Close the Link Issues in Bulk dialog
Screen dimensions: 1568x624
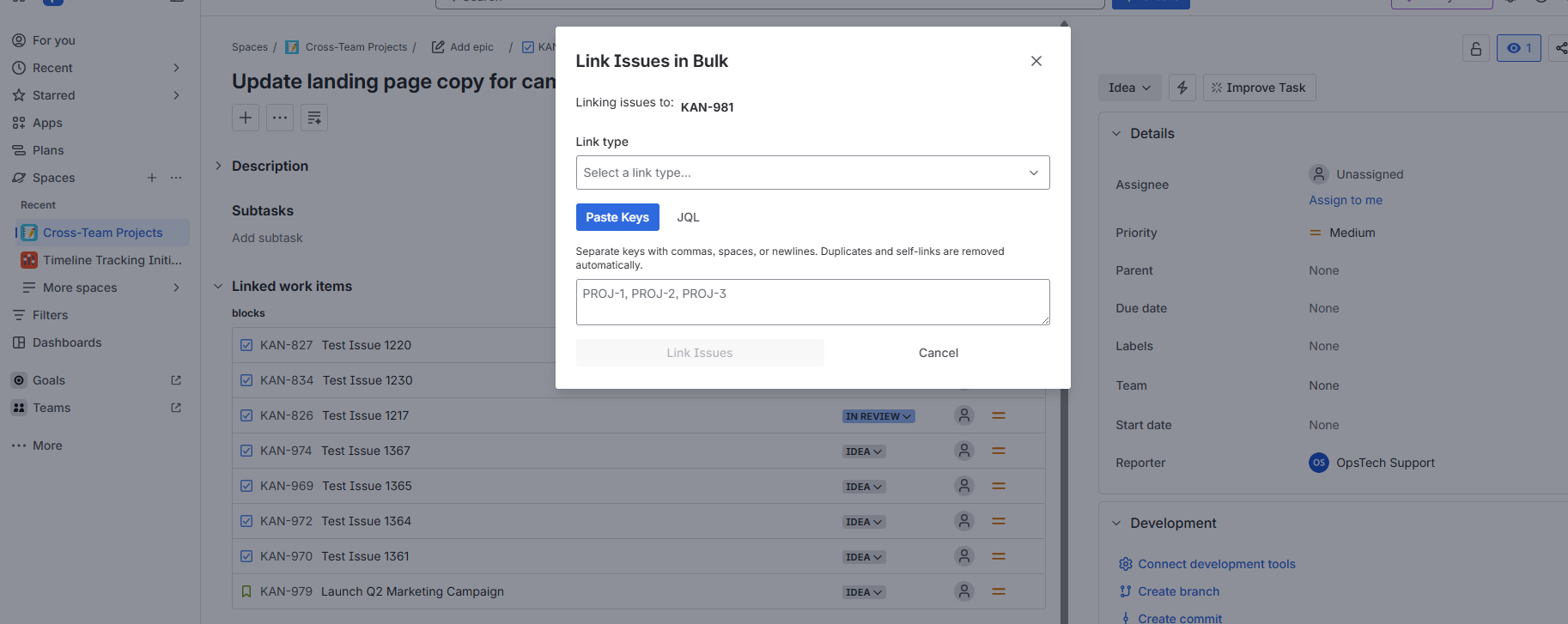[1036, 61]
